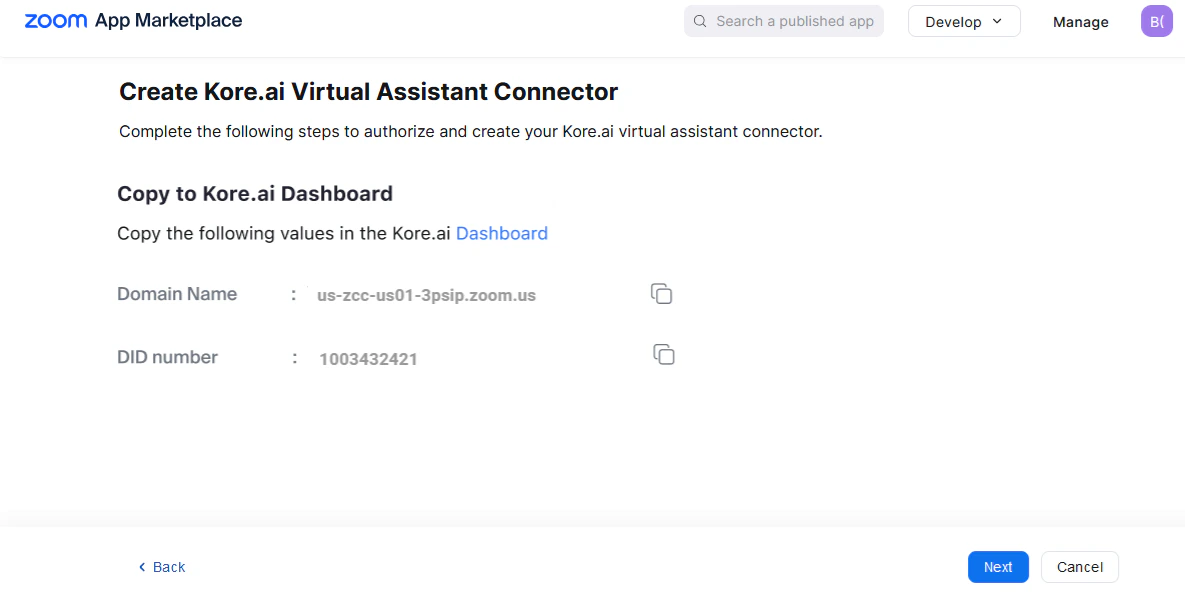
Task: Open the Develop dropdown
Action: click(x=962, y=20)
